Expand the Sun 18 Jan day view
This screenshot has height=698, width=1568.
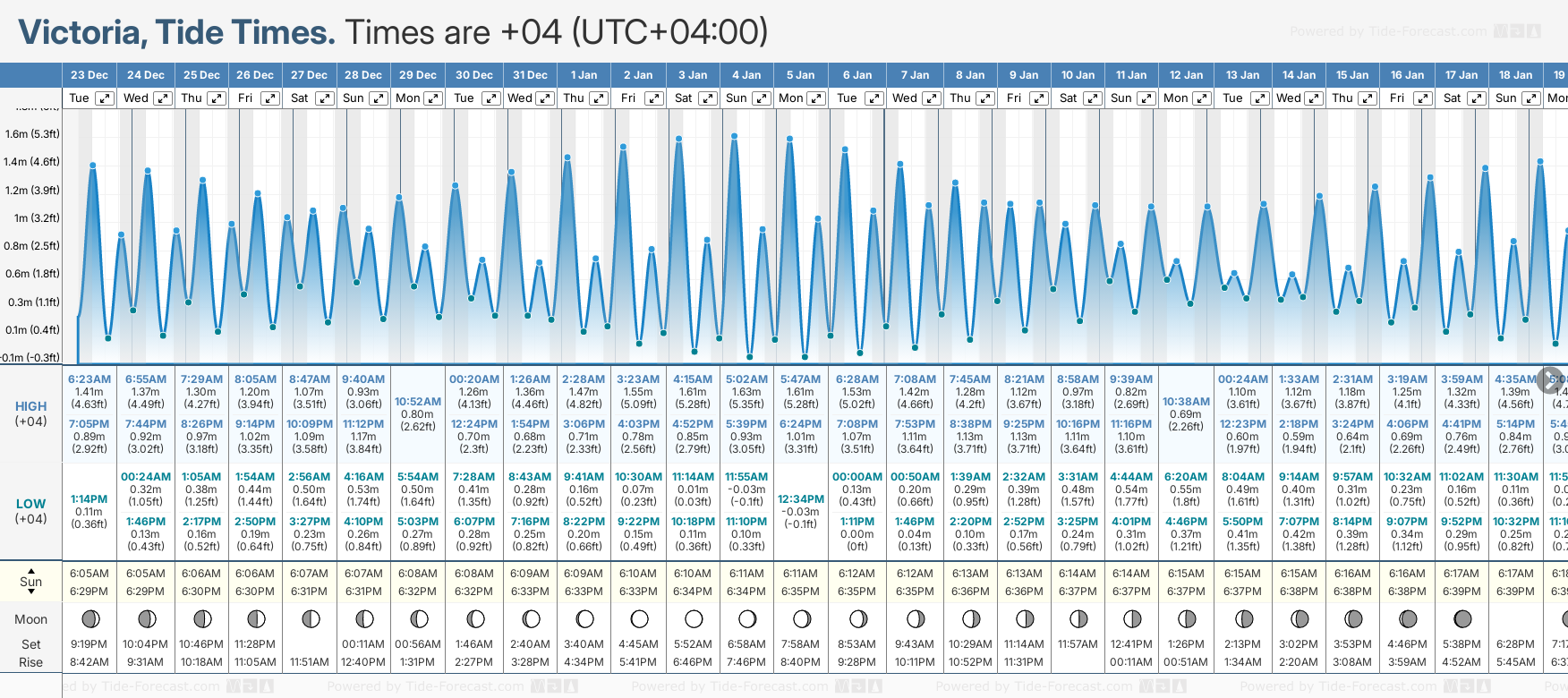[1531, 98]
